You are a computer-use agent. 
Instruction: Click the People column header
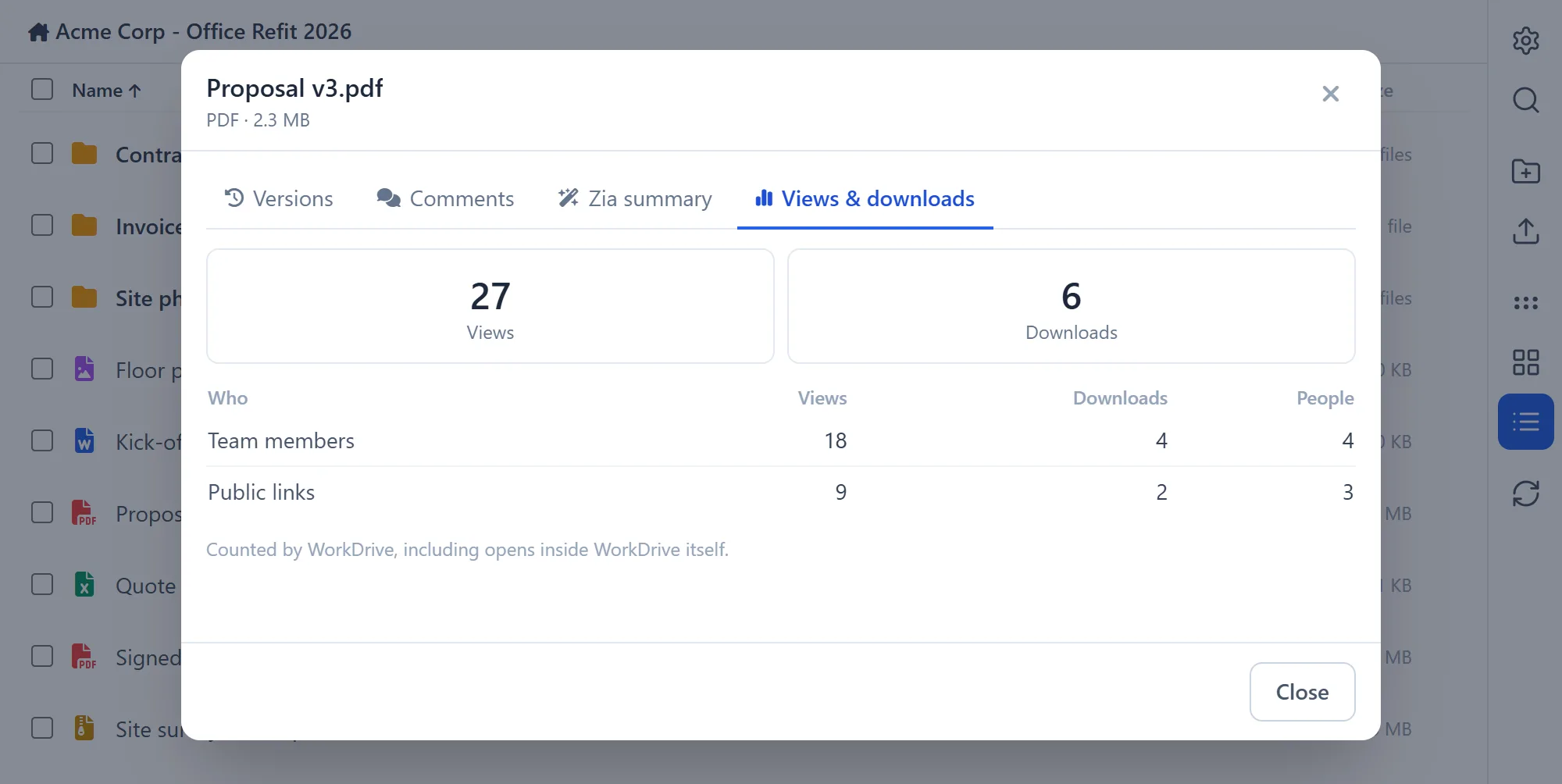[1325, 398]
